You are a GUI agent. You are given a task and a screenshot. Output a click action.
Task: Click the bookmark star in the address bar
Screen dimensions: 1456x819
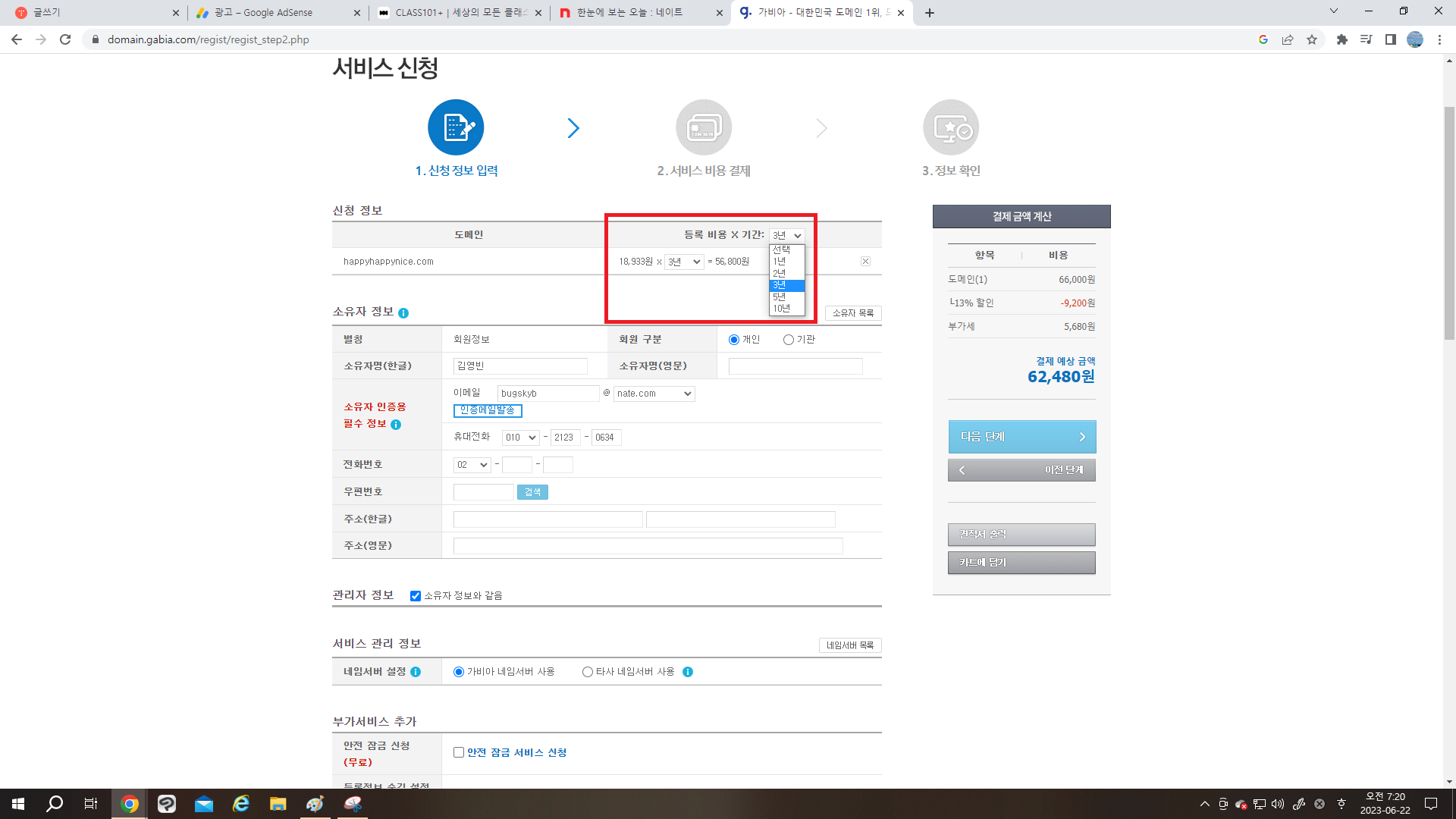(x=1312, y=39)
